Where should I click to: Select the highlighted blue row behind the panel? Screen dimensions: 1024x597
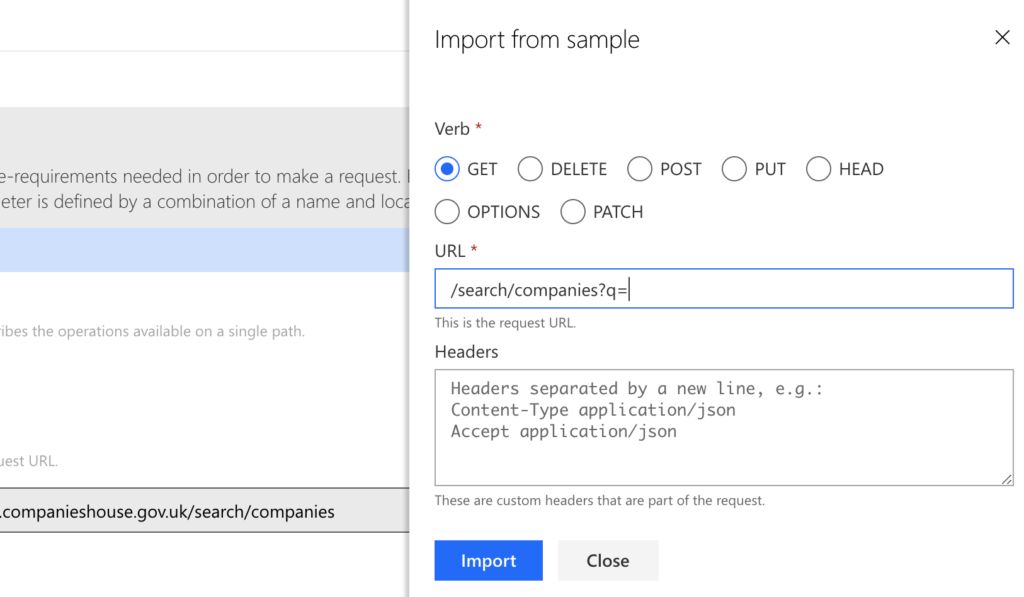(x=200, y=250)
